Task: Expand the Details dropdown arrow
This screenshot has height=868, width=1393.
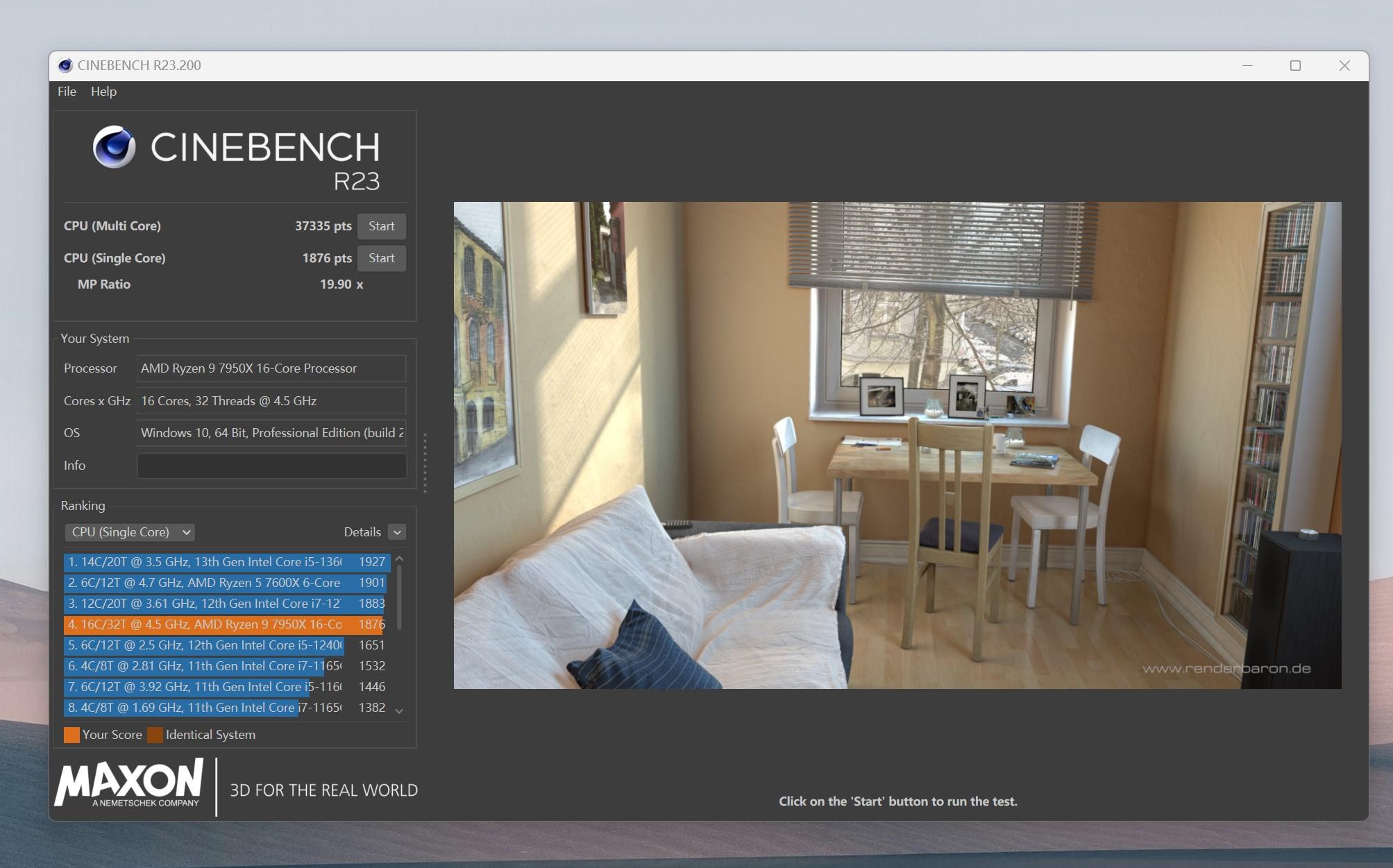Action: pos(397,532)
